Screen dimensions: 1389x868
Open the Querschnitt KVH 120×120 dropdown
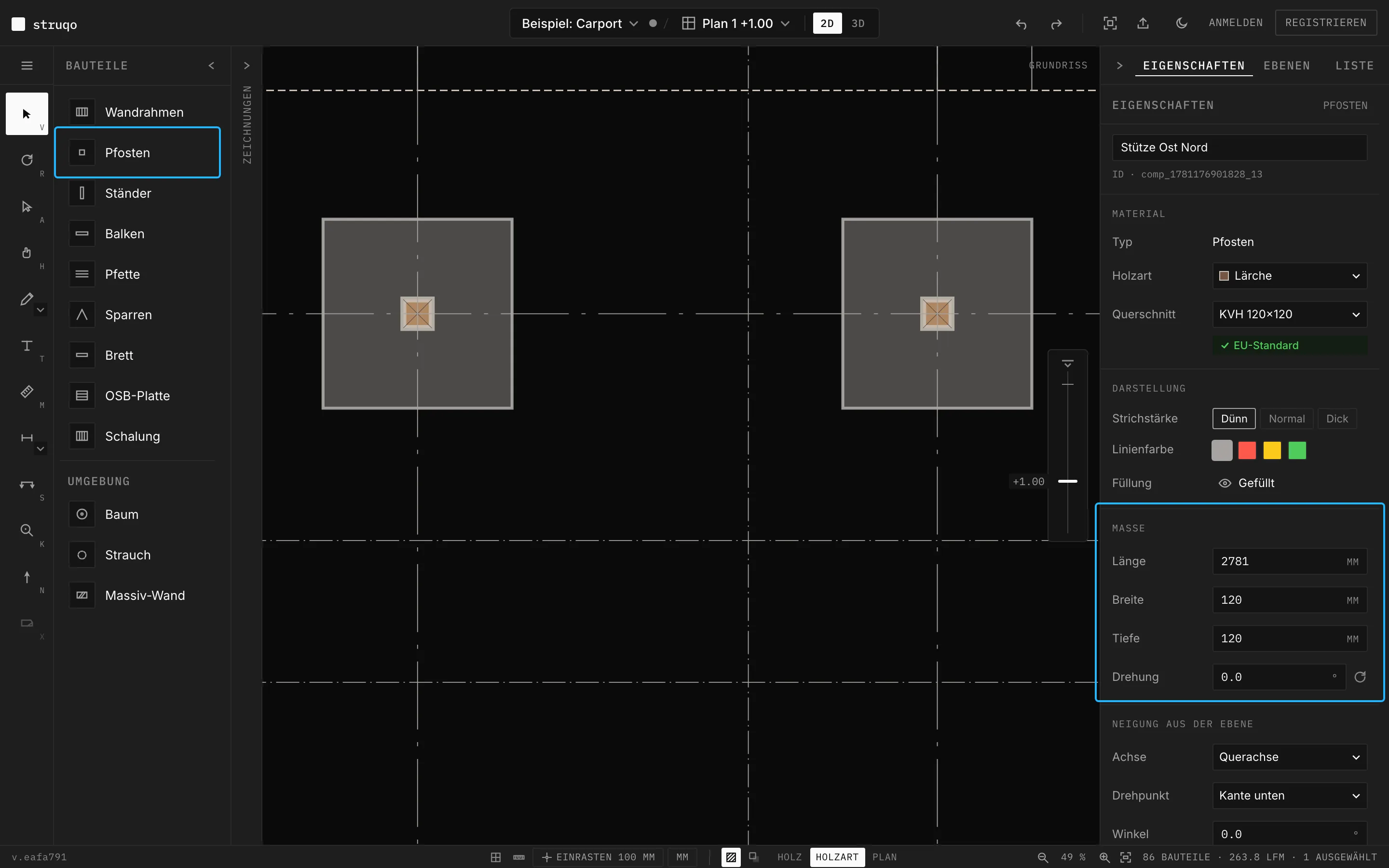[1289, 314]
